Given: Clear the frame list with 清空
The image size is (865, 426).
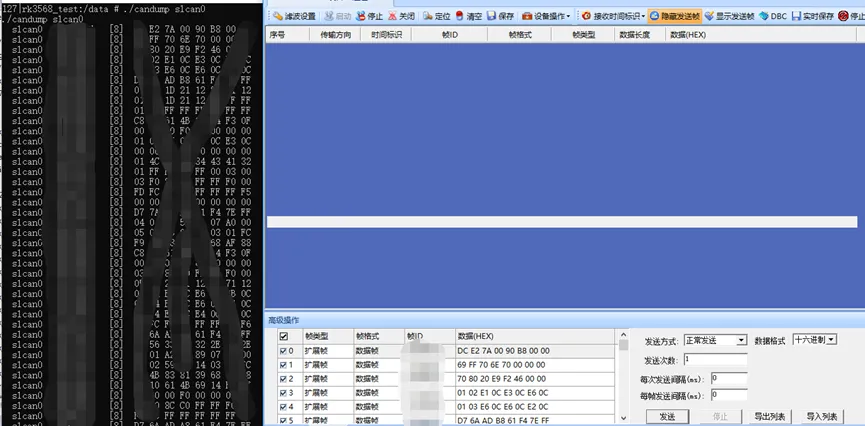Looking at the screenshot, I should pyautogui.click(x=469, y=16).
